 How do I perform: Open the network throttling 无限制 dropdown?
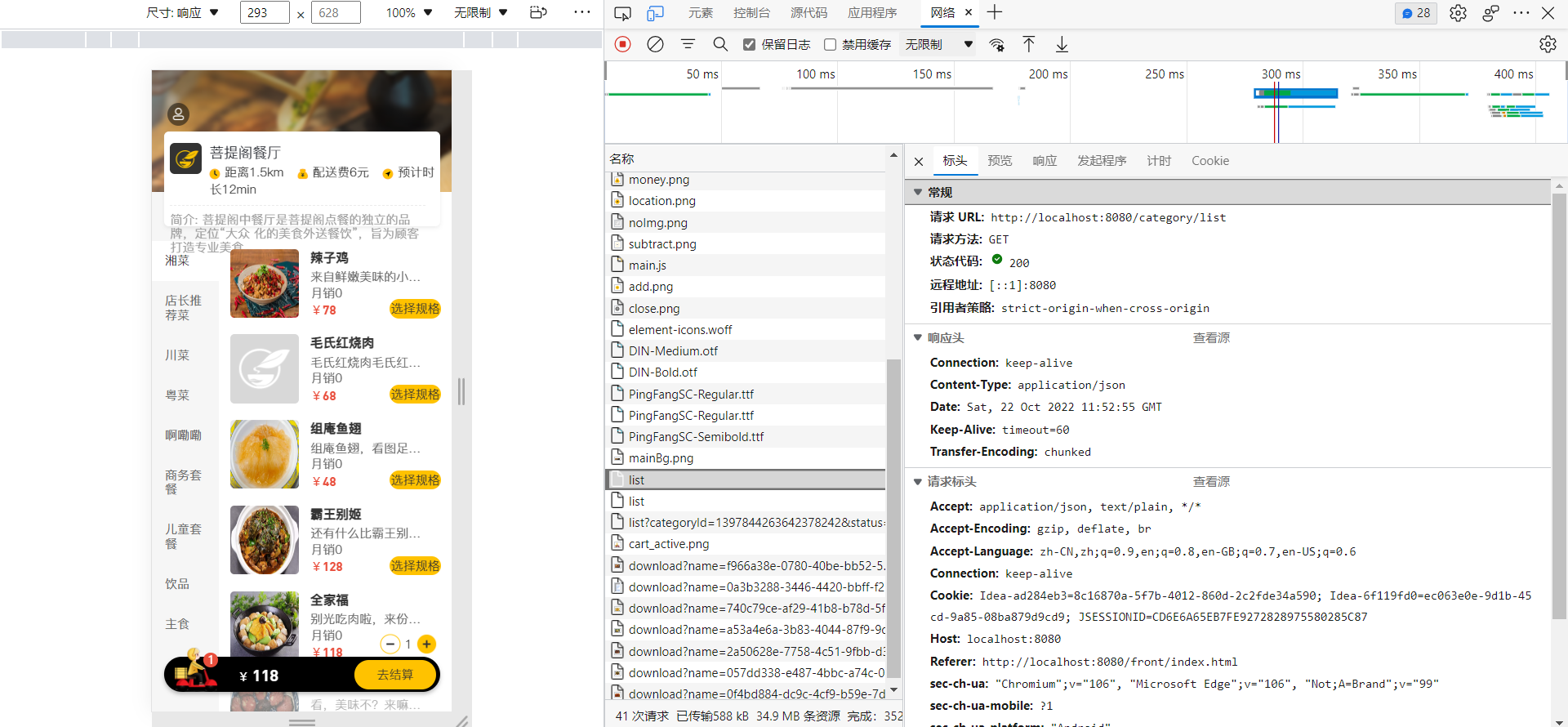tap(939, 44)
